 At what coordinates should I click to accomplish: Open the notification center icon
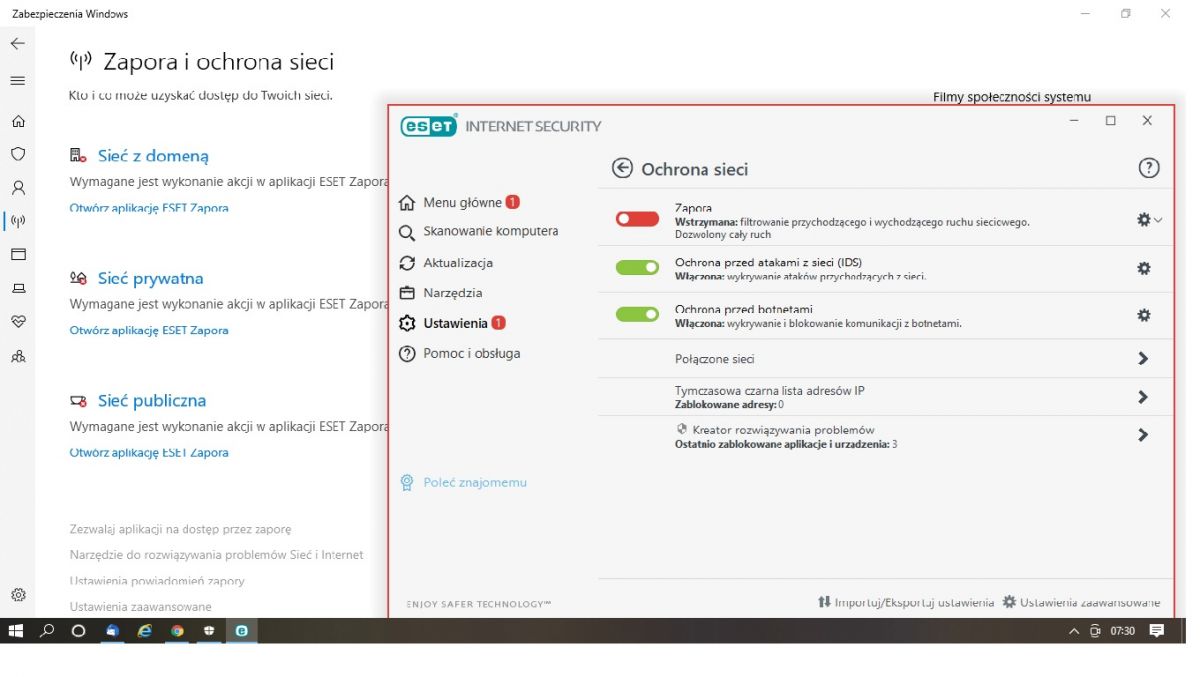click(1157, 631)
